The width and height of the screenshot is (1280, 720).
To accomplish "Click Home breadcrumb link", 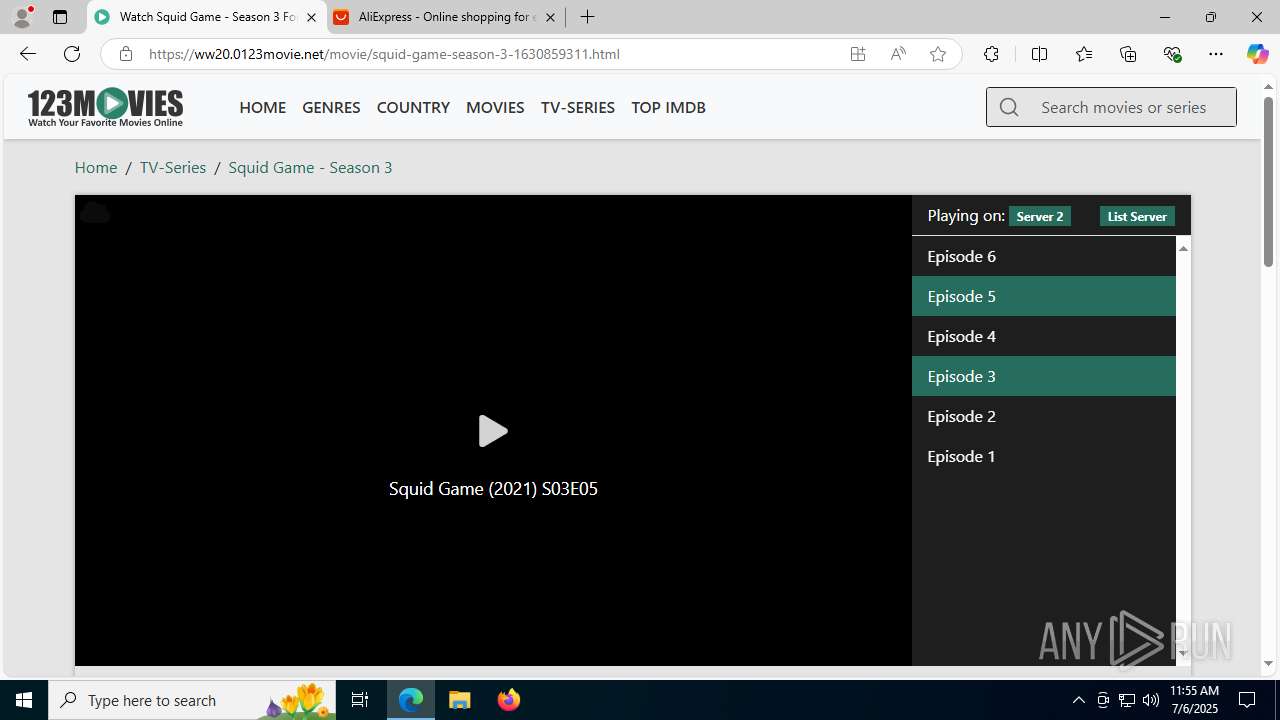I will [96, 167].
